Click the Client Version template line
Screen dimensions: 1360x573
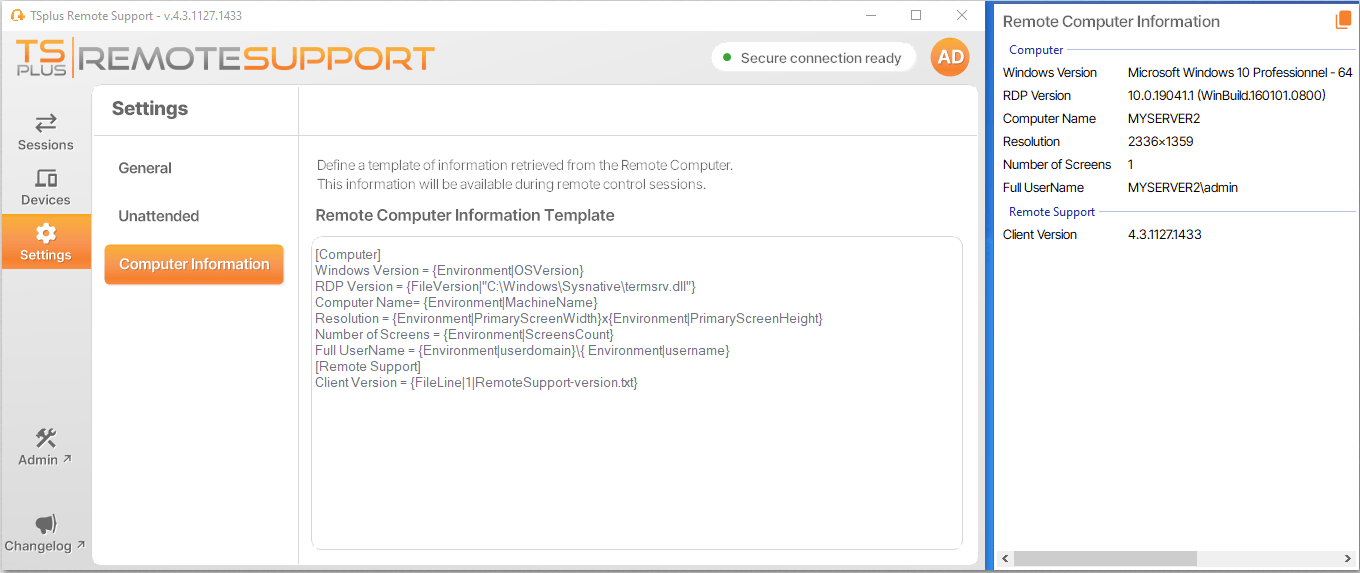[476, 382]
